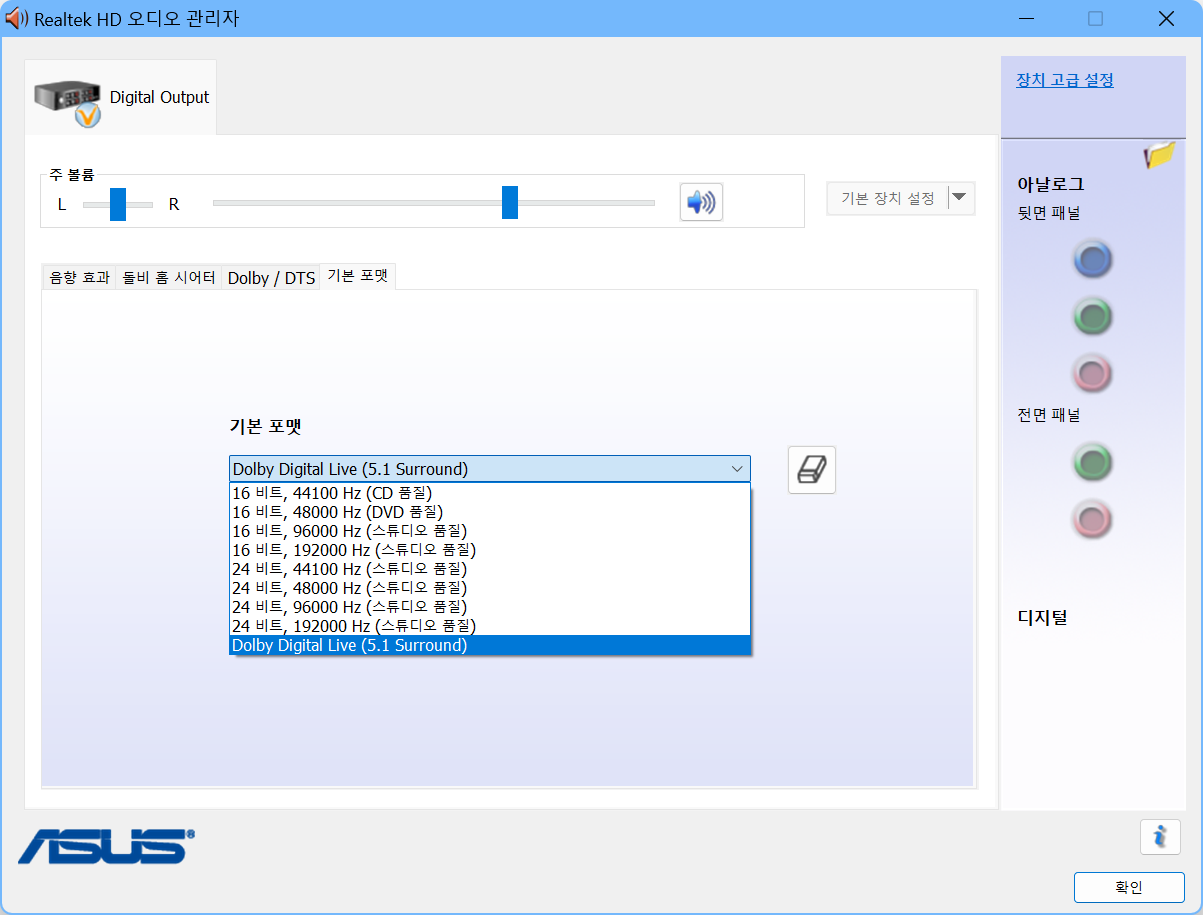Click the 기본 포맷 heading above the combo box
Viewport: 1203px width, 915px height.
tap(265, 426)
